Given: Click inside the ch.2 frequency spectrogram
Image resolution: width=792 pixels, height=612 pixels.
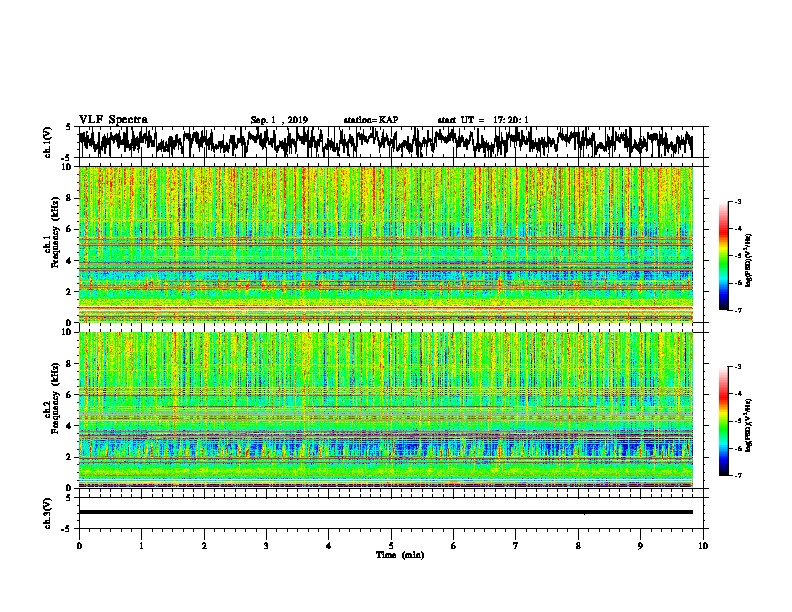Looking at the screenshot, I should [x=385, y=410].
